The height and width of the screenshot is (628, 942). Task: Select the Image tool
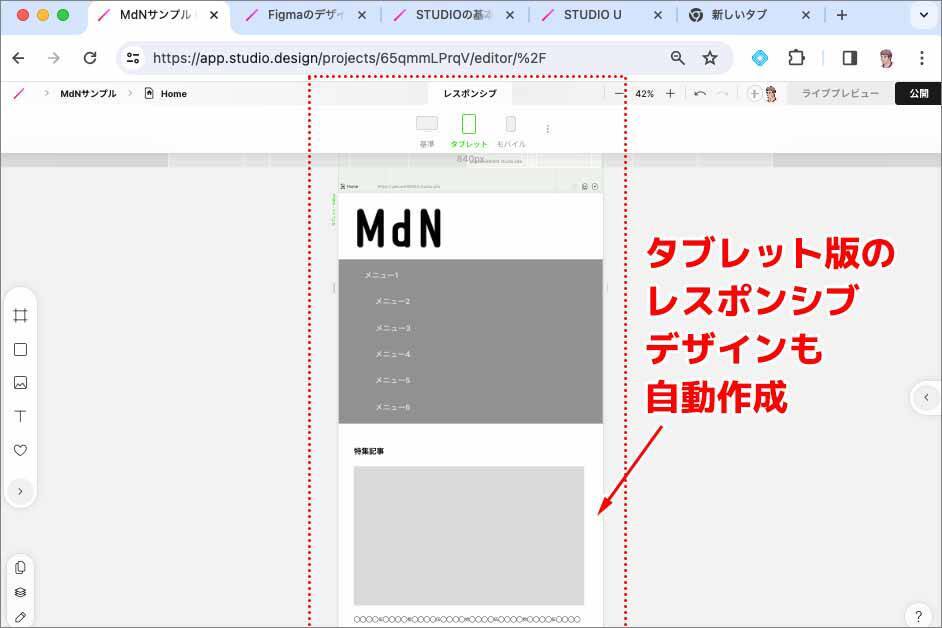coord(20,383)
